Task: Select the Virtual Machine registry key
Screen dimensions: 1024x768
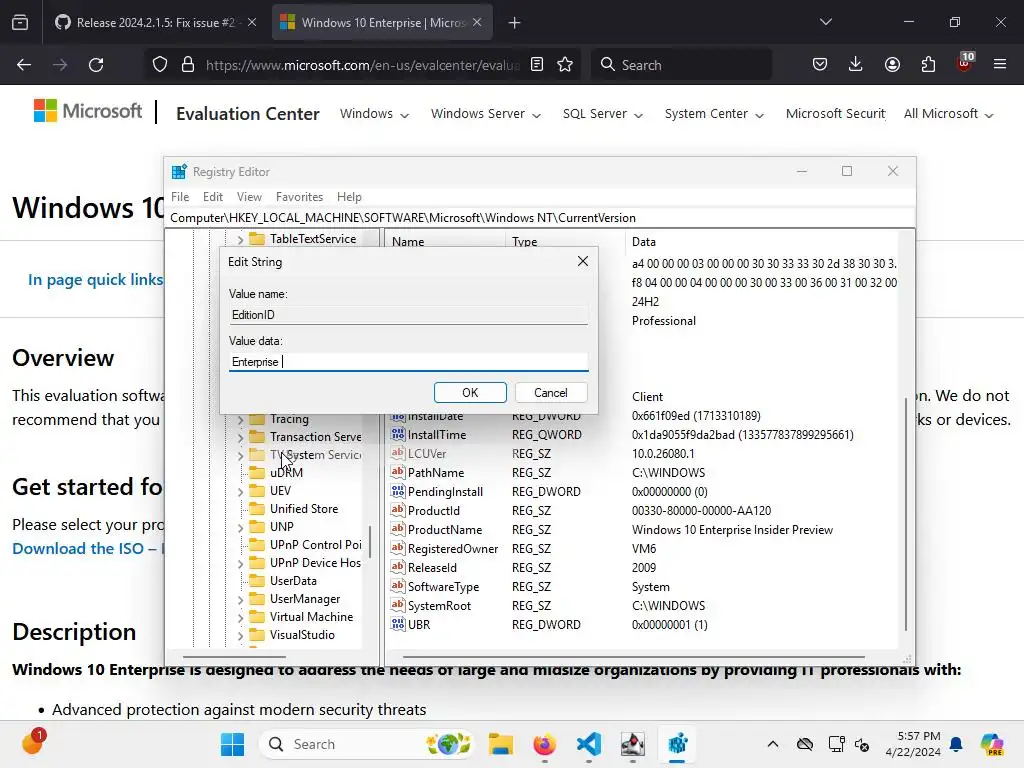Action: (312, 616)
